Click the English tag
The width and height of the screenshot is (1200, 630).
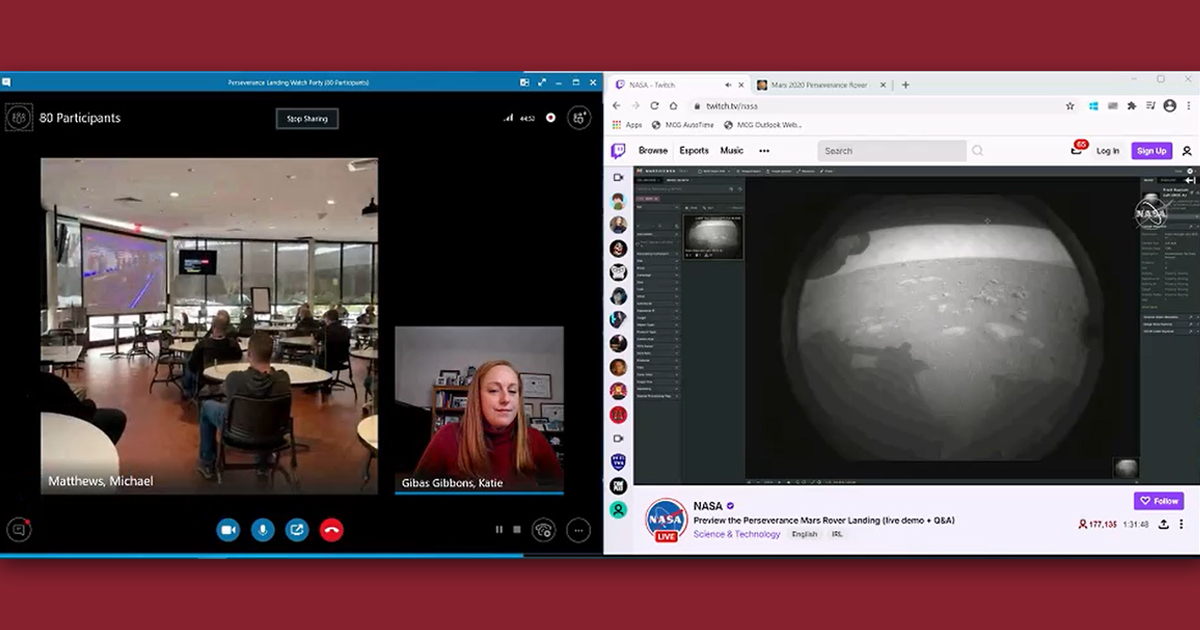coord(805,534)
